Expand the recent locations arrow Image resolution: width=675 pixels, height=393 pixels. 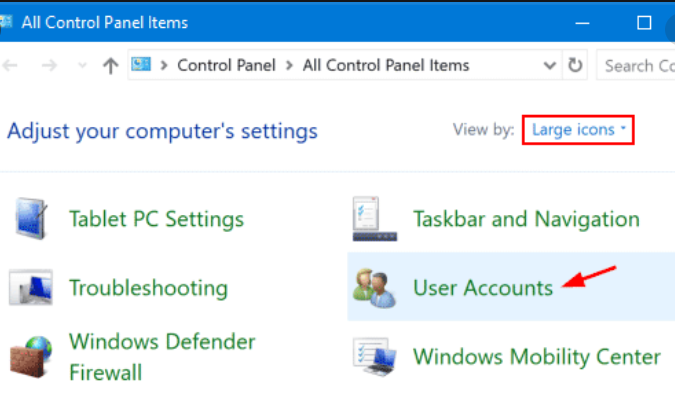pos(82,66)
